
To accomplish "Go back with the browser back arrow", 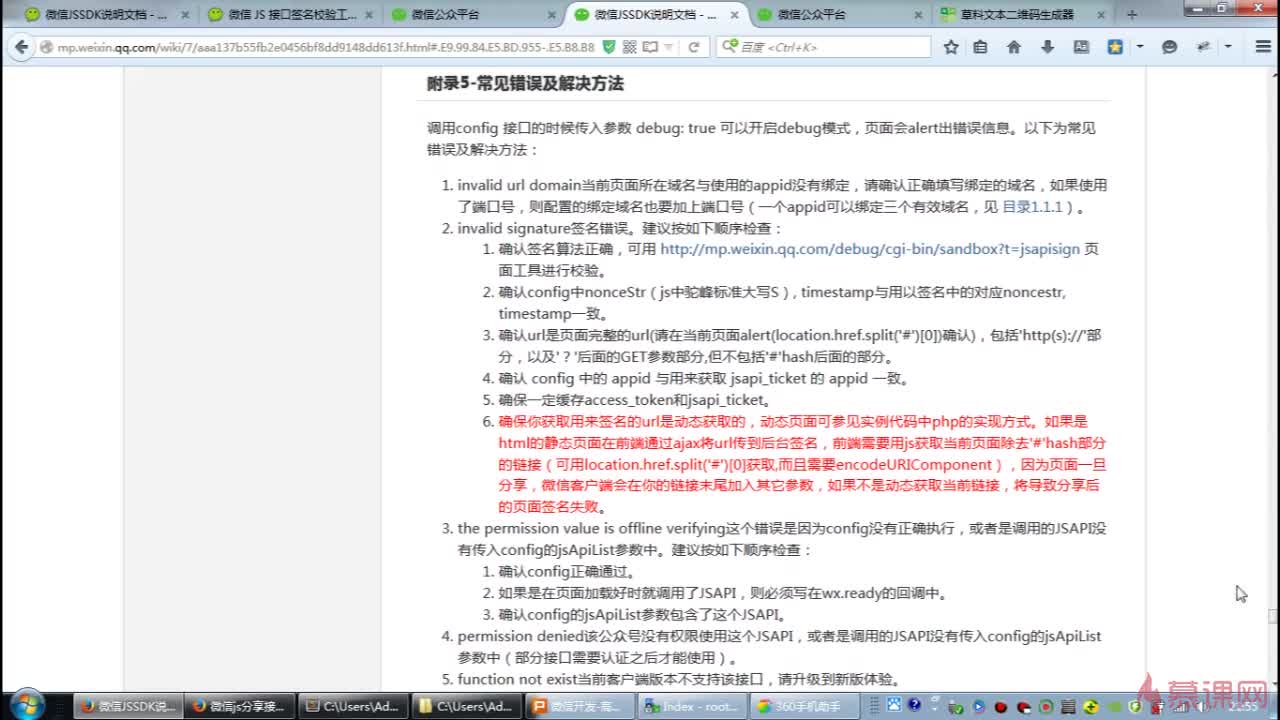I will click(20, 47).
